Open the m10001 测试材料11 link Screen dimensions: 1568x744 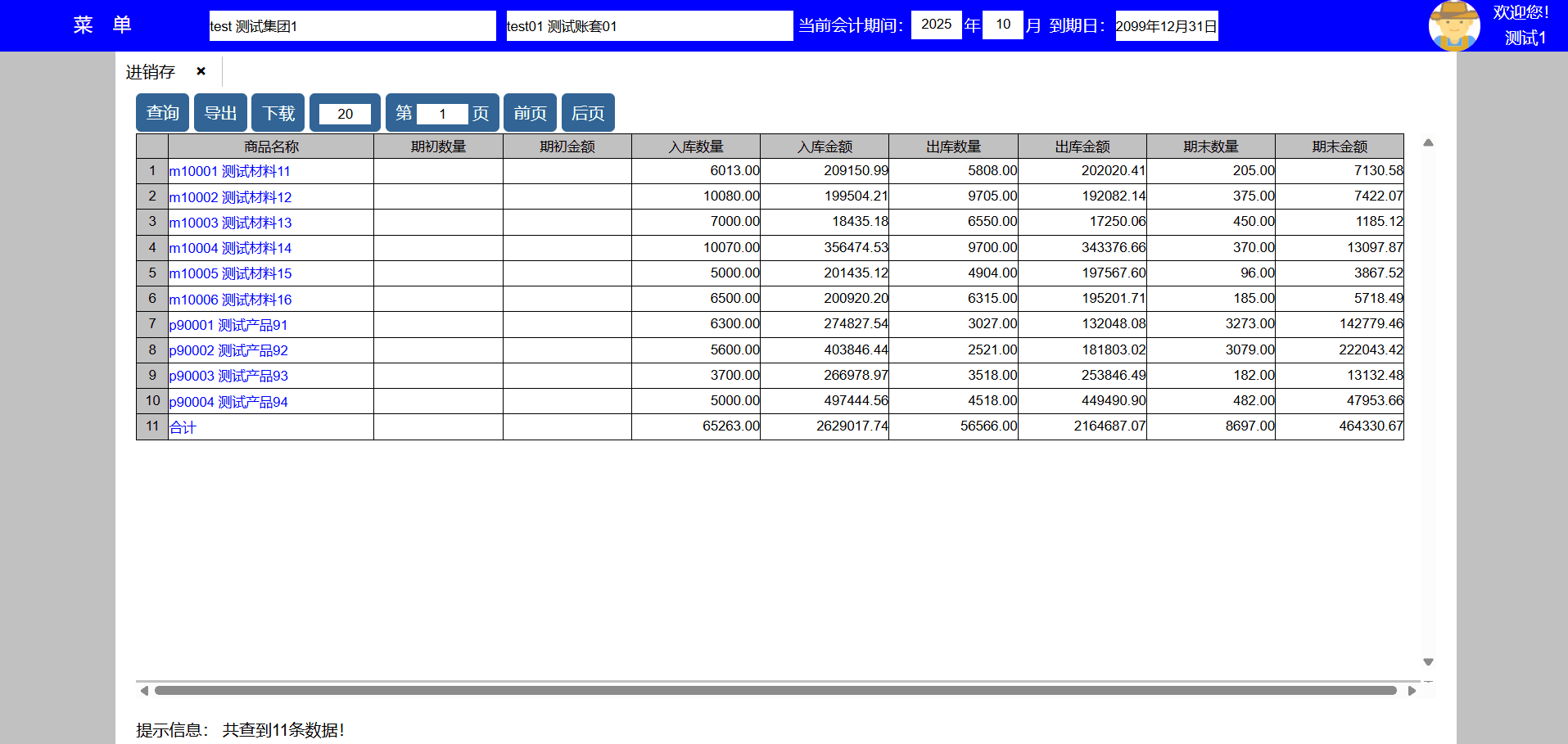point(230,171)
